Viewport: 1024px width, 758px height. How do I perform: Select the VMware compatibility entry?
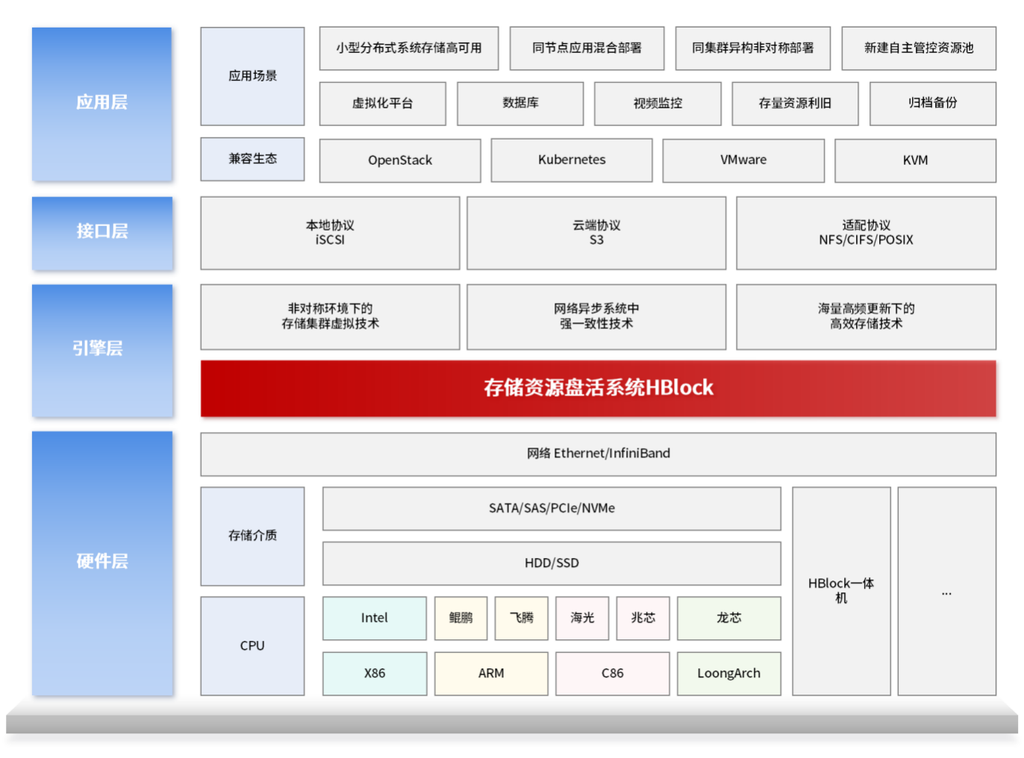click(x=744, y=160)
